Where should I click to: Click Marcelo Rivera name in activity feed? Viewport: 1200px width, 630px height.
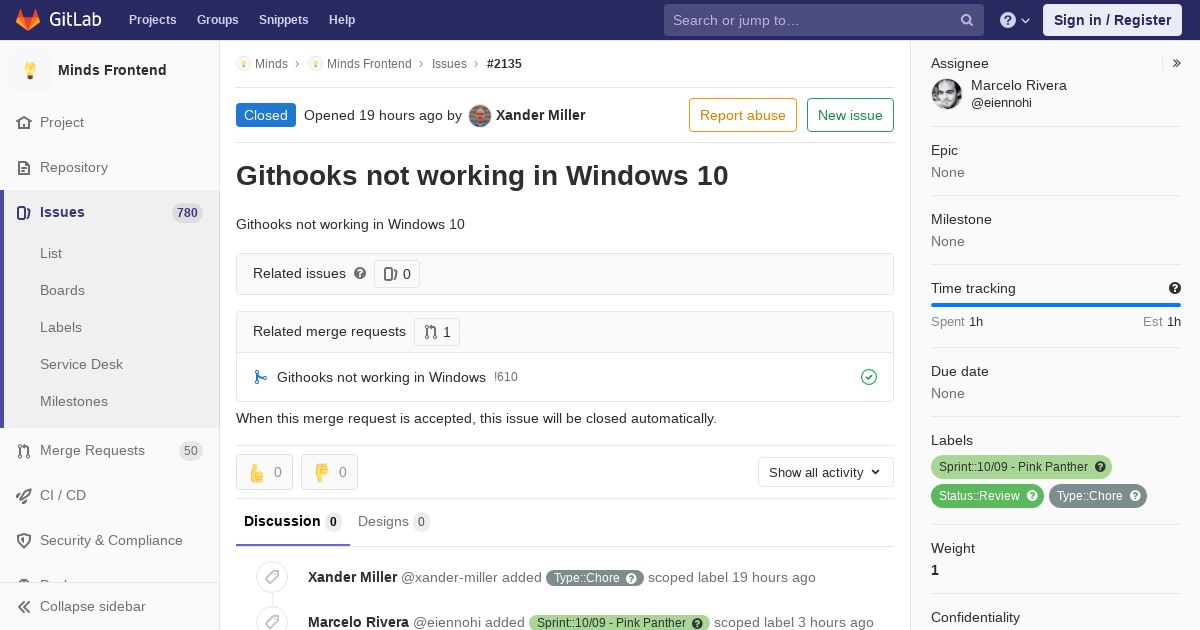pyautogui.click(x=358, y=622)
